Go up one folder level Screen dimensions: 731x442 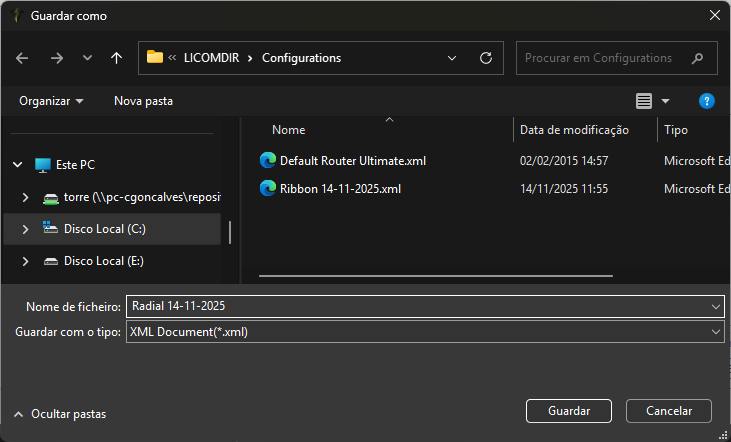[x=117, y=58]
